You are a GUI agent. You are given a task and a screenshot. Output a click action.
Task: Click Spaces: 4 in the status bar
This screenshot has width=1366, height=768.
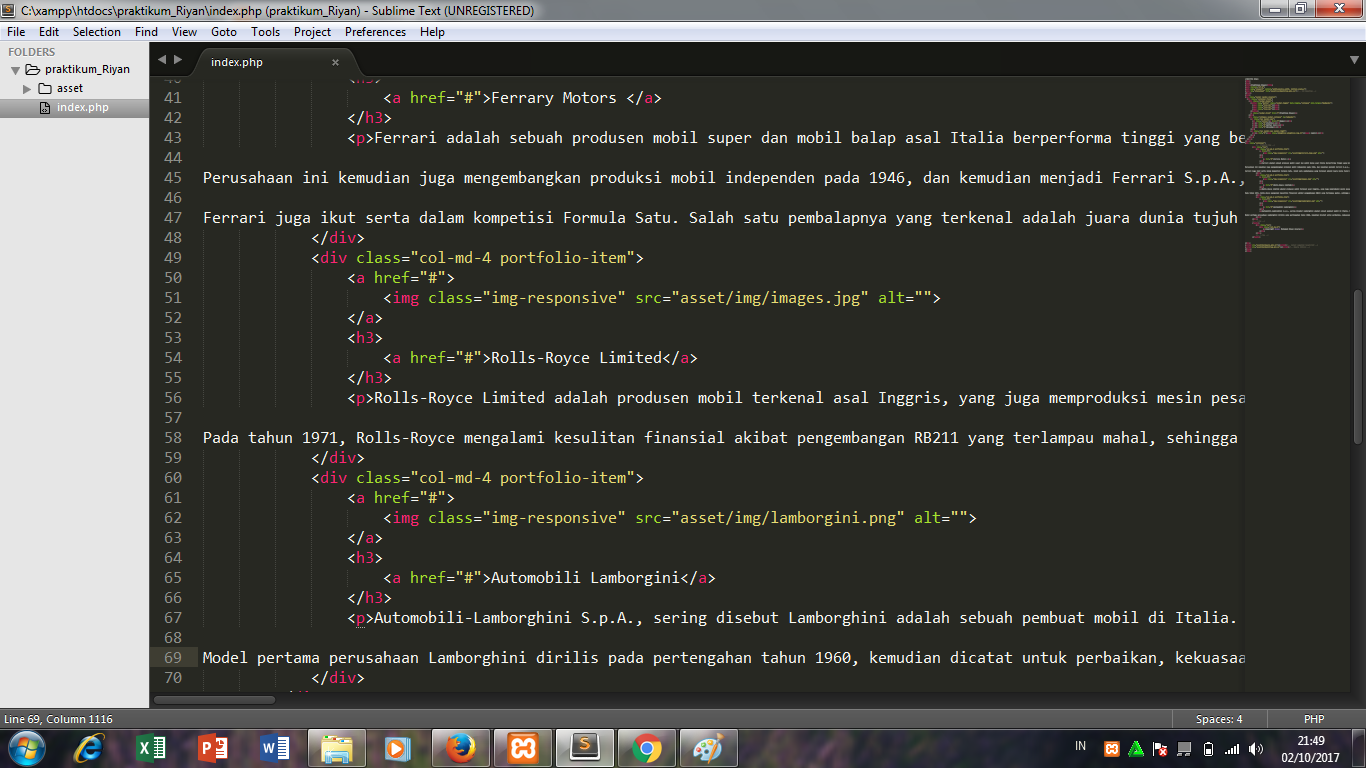1218,718
